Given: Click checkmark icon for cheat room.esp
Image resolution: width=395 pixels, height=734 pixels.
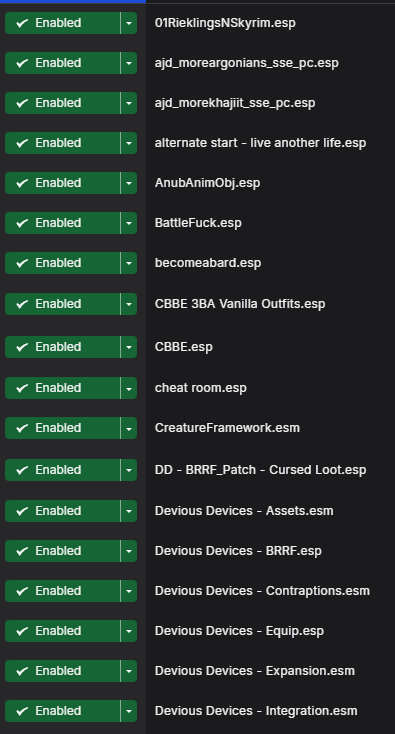Looking at the screenshot, I should (x=22, y=388).
